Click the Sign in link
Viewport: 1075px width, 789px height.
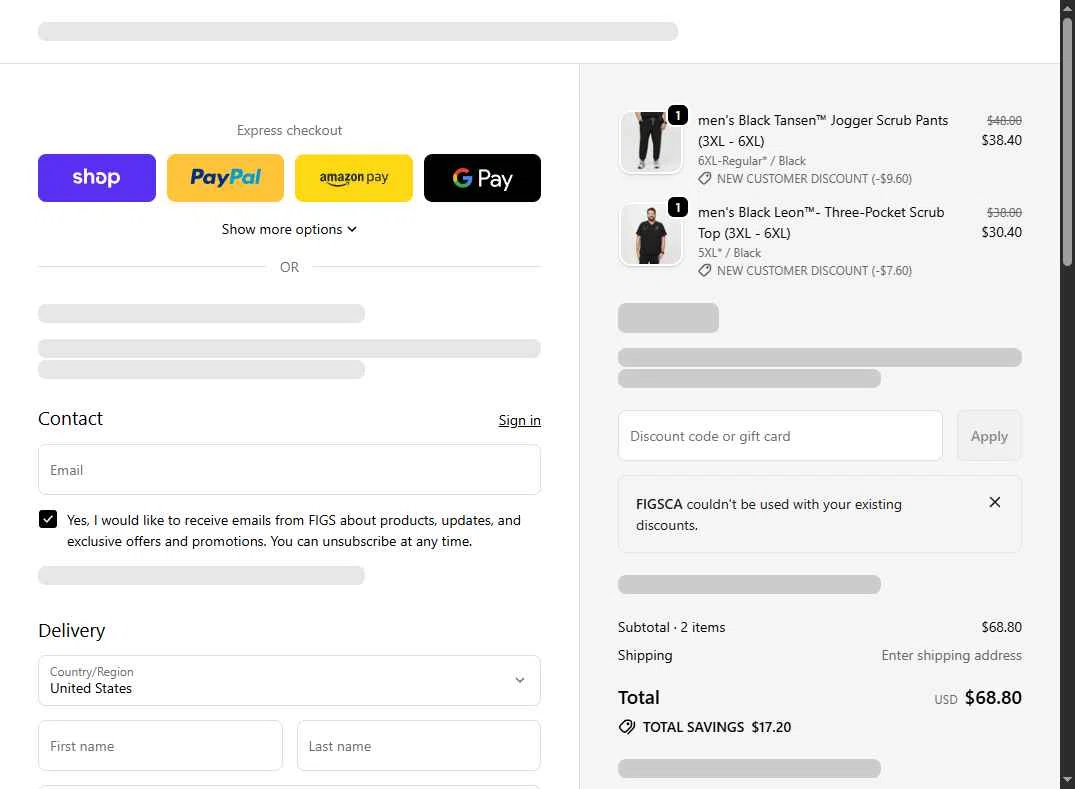point(519,420)
